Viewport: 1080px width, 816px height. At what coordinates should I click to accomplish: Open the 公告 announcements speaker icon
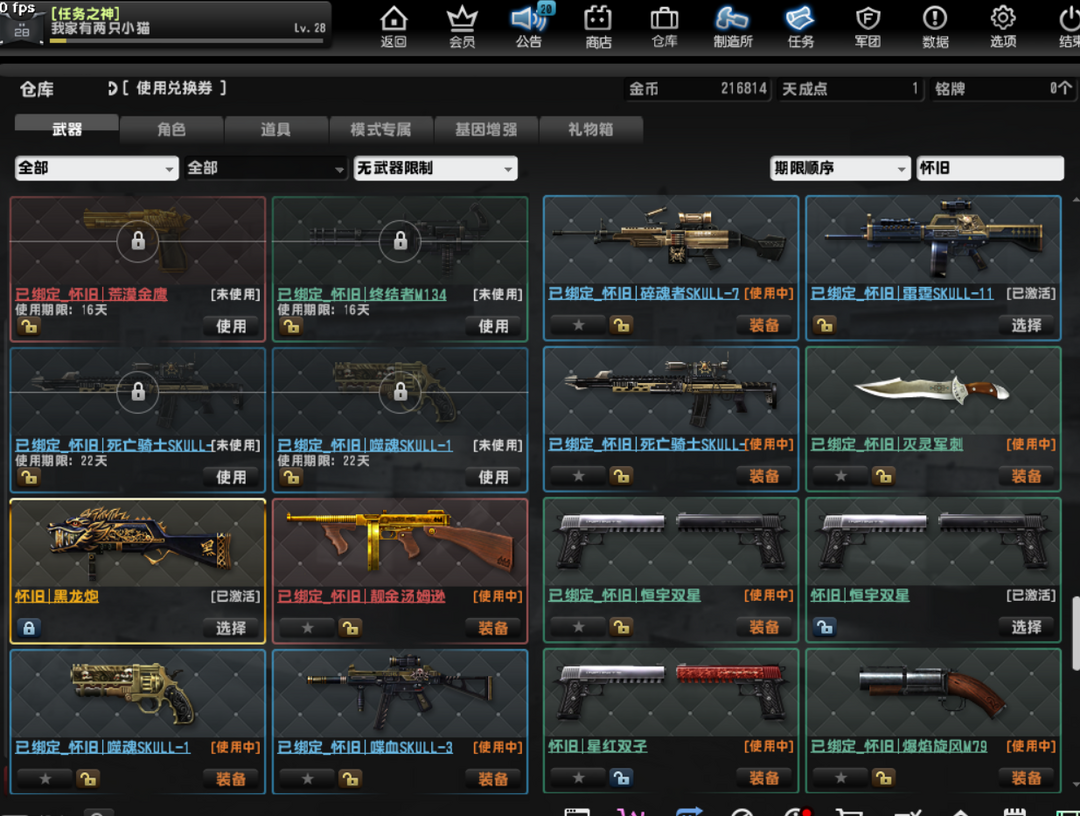click(529, 27)
